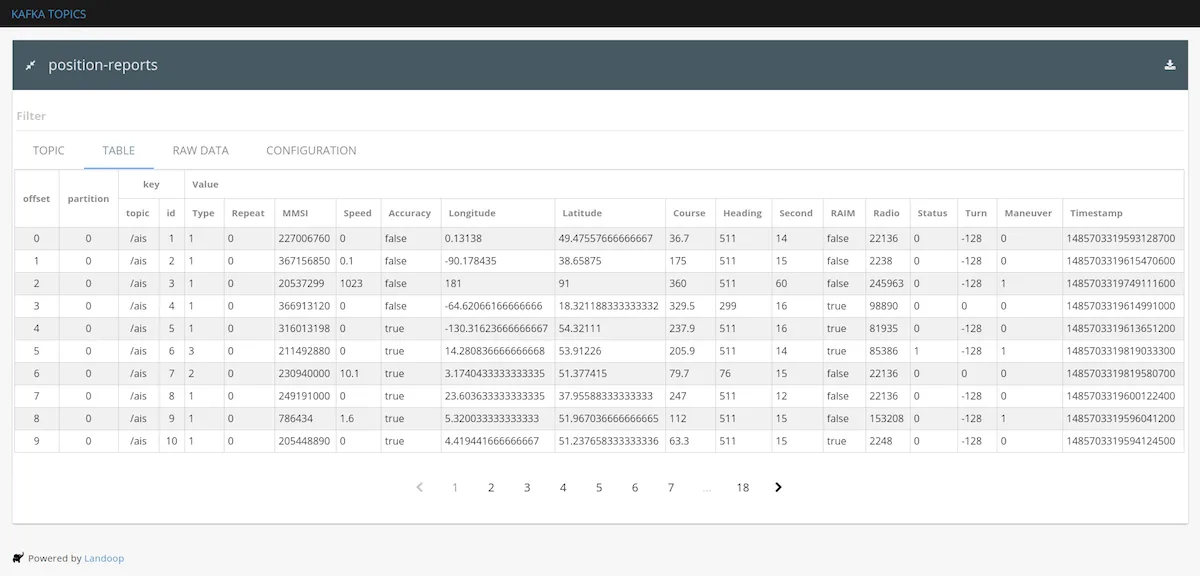Image resolution: width=1200 pixels, height=576 pixels.
Task: Select MMSI cell 211492880
Action: pos(304,351)
